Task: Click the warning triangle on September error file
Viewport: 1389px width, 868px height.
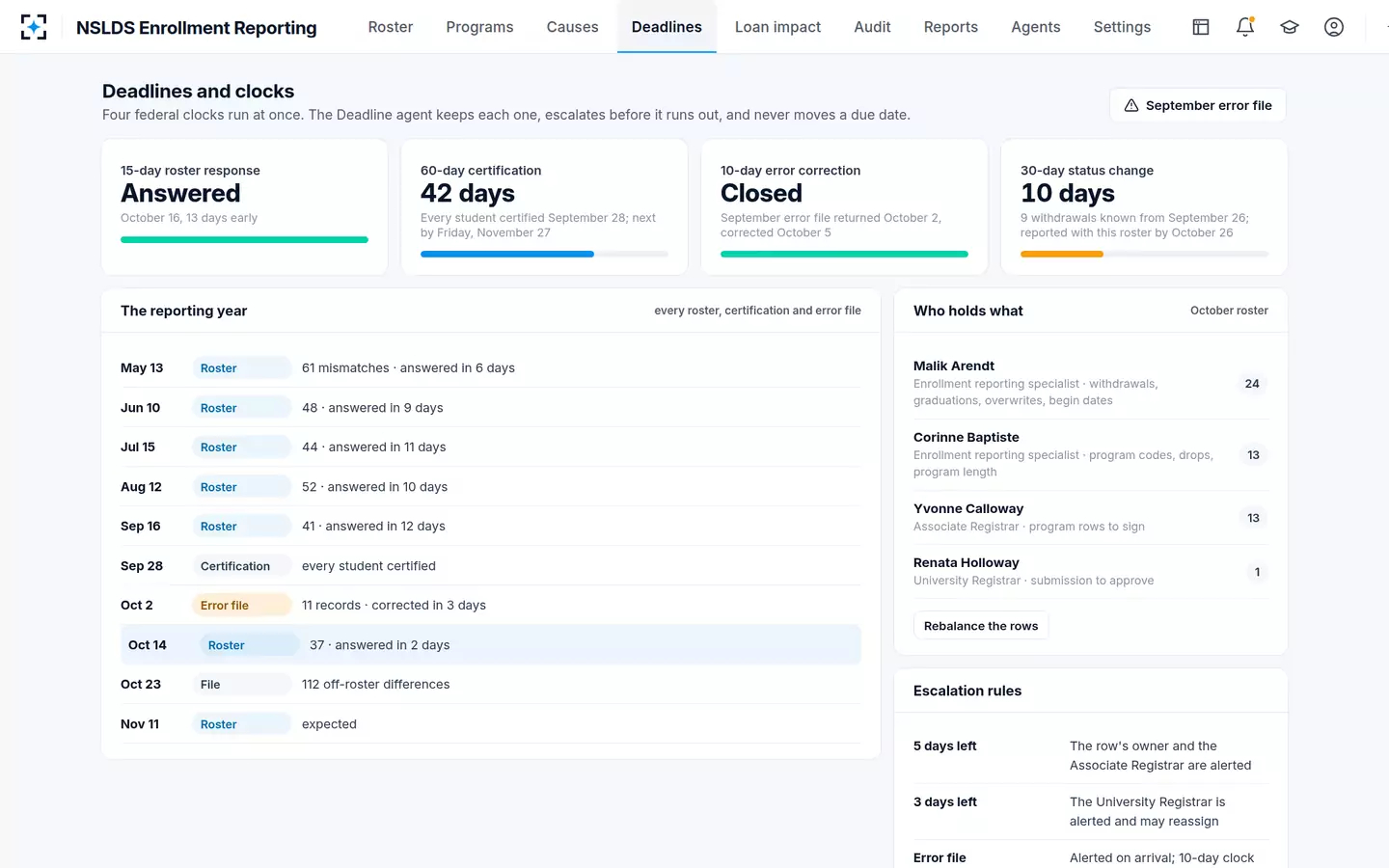Action: tap(1131, 105)
